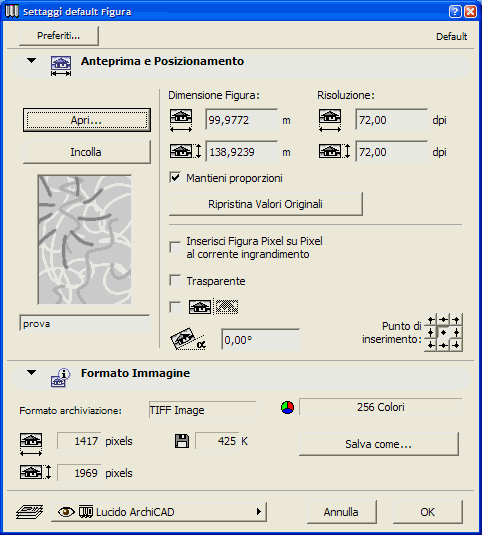Image resolution: width=482 pixels, height=535 pixels.
Task: Click the rotation angle icon
Action: (188, 339)
